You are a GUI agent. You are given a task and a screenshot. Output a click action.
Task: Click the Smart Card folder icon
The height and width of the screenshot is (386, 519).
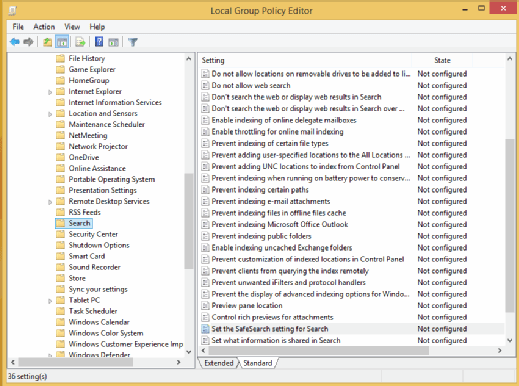(60, 256)
